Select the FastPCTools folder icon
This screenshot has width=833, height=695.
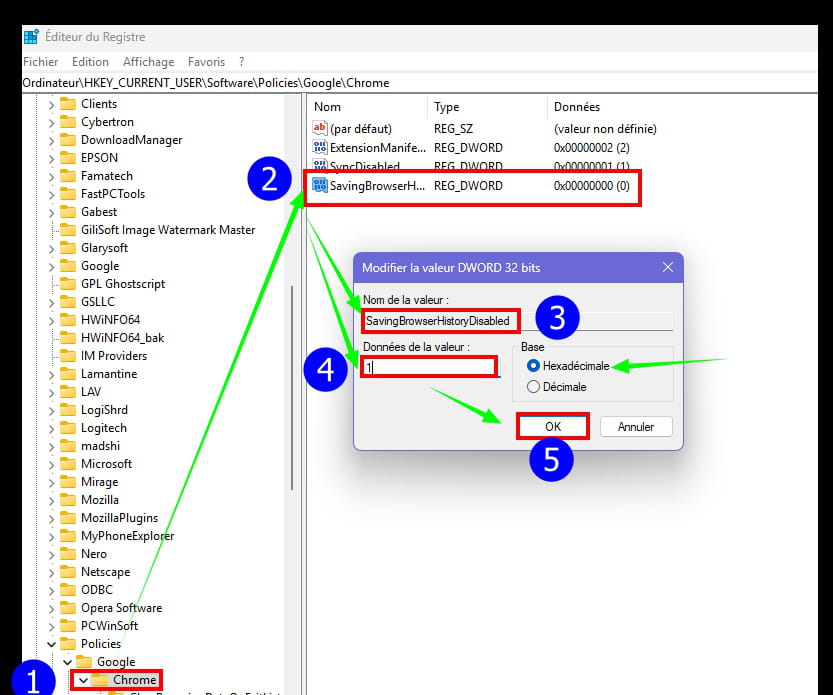coord(67,193)
